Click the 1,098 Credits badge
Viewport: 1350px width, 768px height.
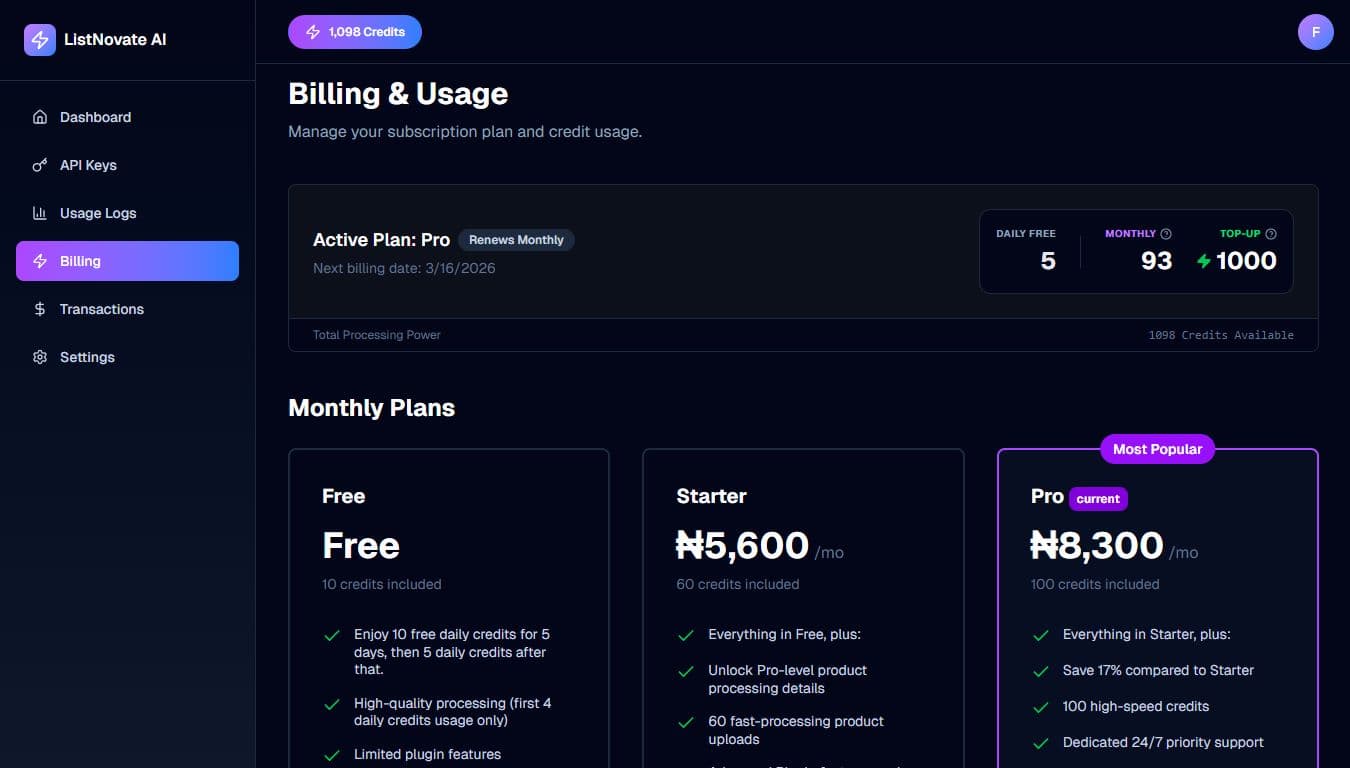point(354,31)
